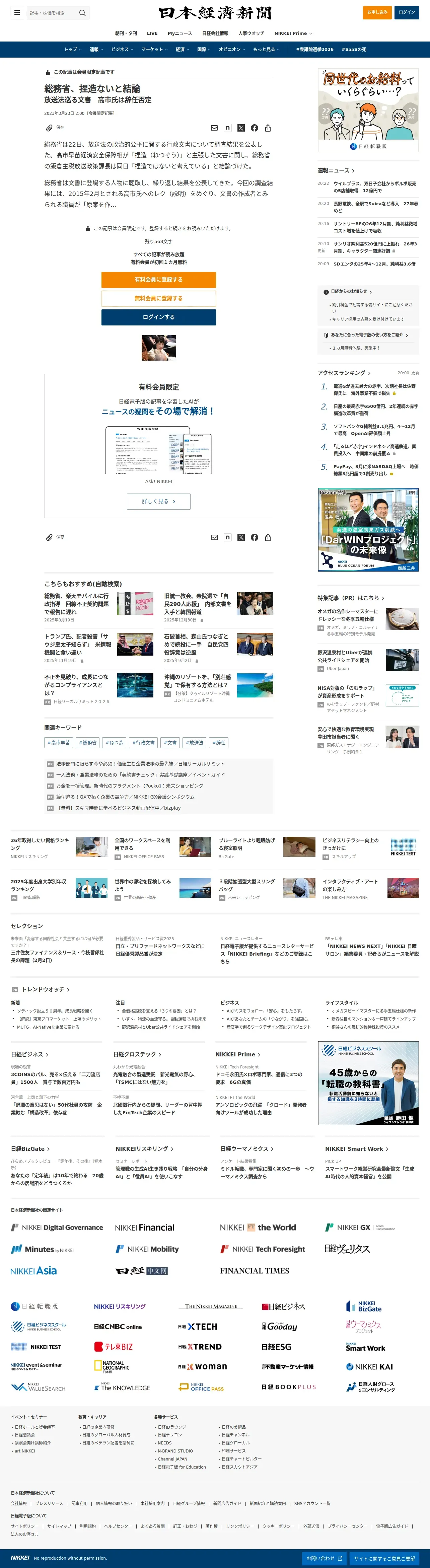This screenshot has height=1568, width=430.
Task: Open the アクセスランキング heading link
Action: pos(344,373)
